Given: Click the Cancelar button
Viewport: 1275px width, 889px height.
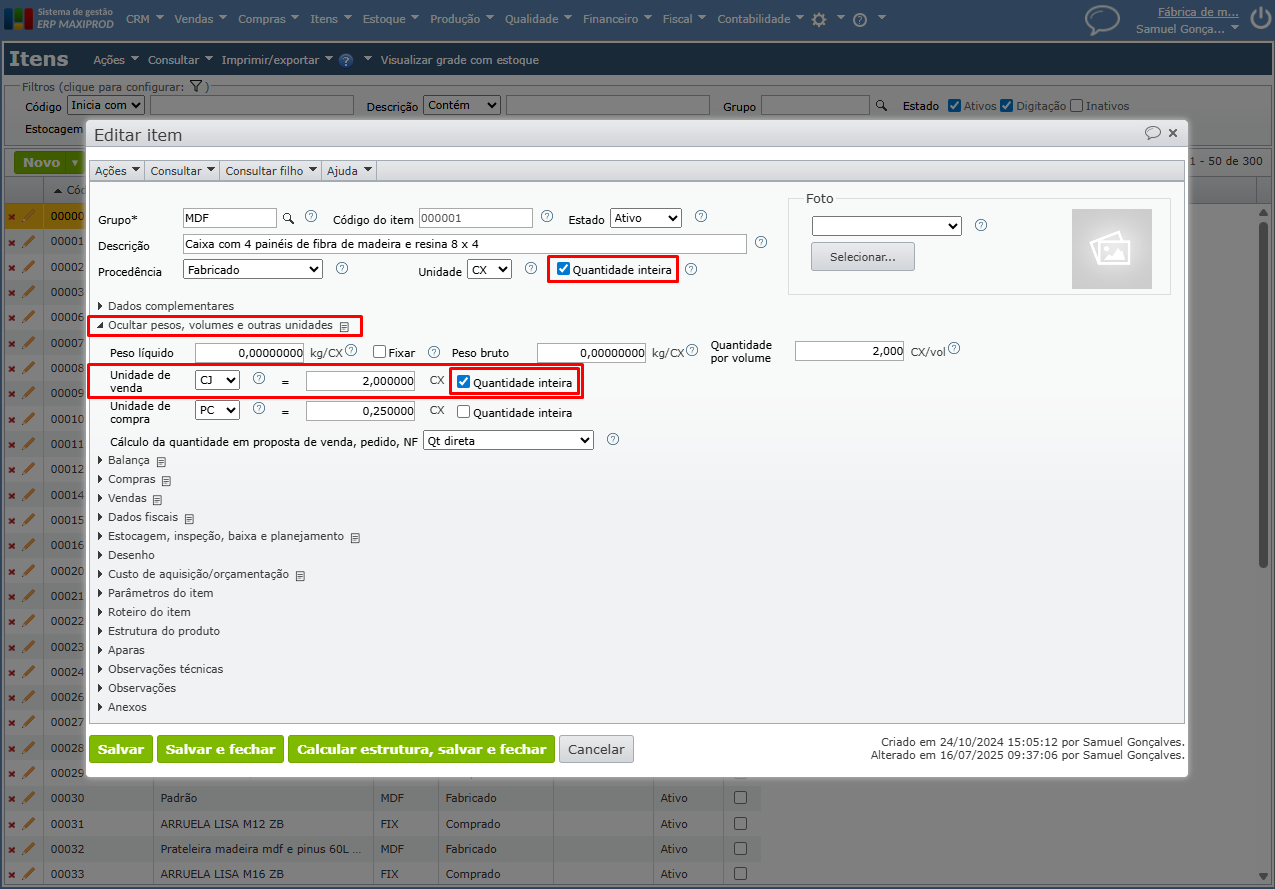Looking at the screenshot, I should point(596,749).
